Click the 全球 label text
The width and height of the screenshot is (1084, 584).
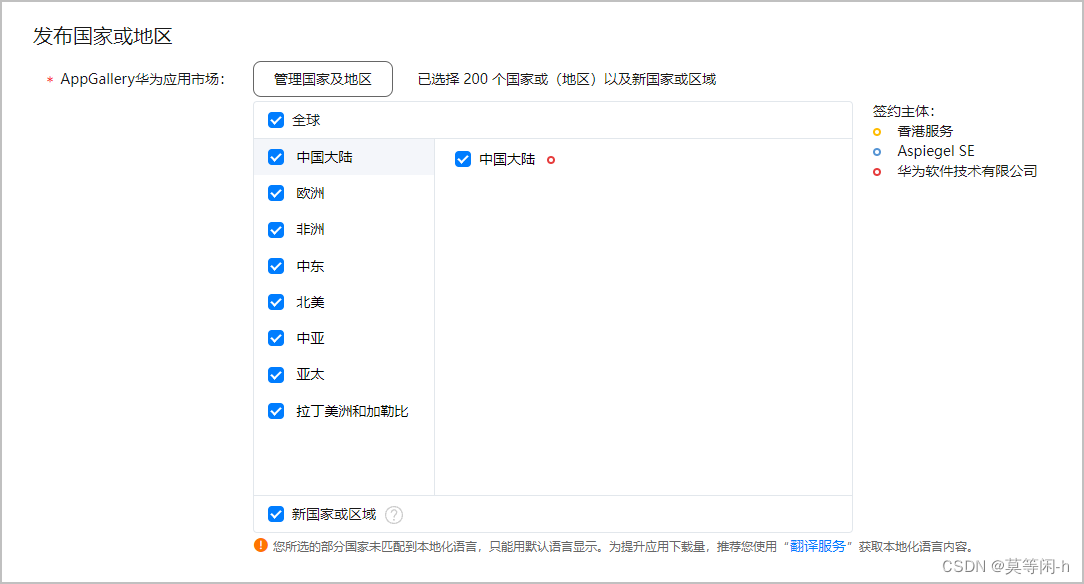306,120
